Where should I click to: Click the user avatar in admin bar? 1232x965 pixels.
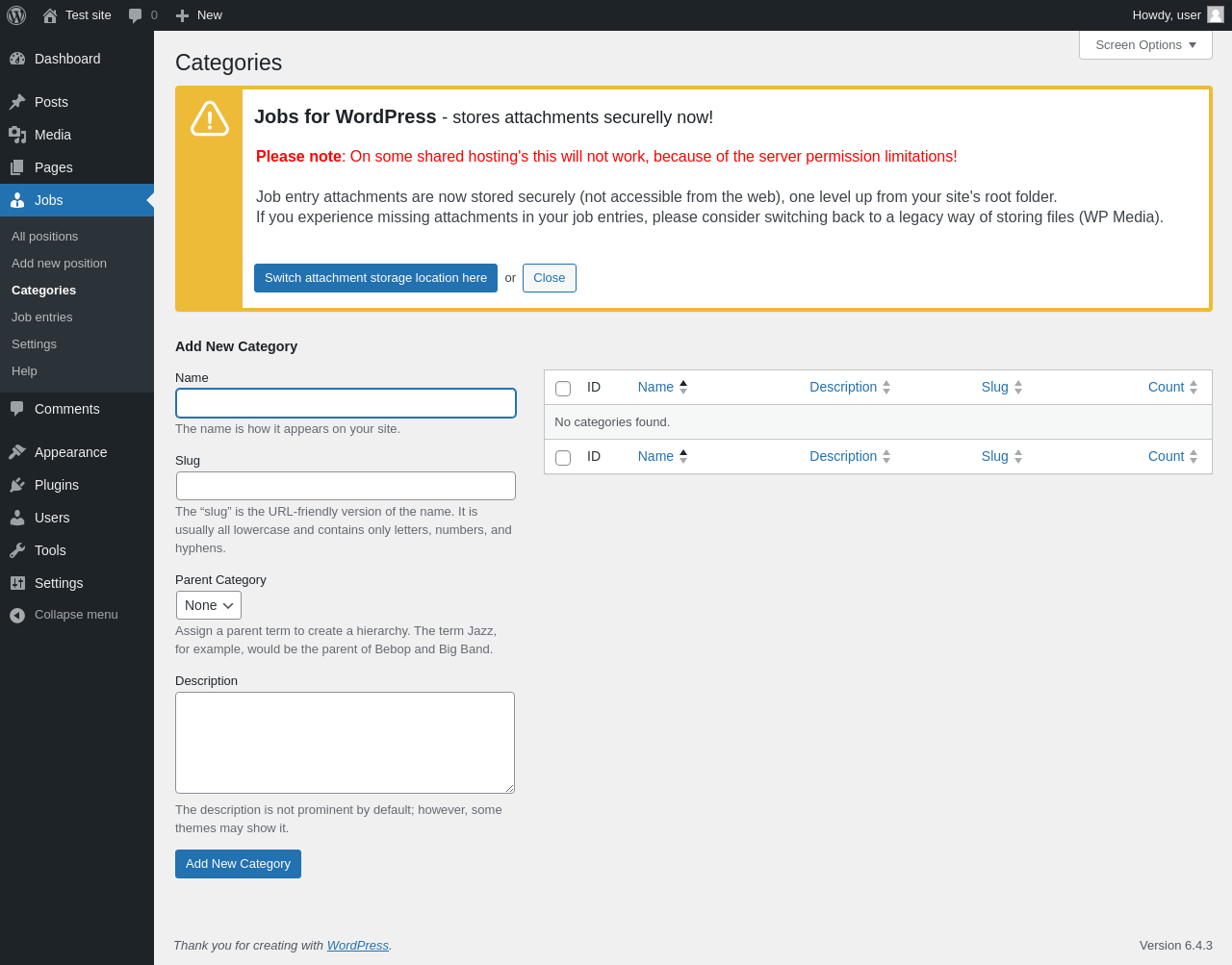[1216, 14]
